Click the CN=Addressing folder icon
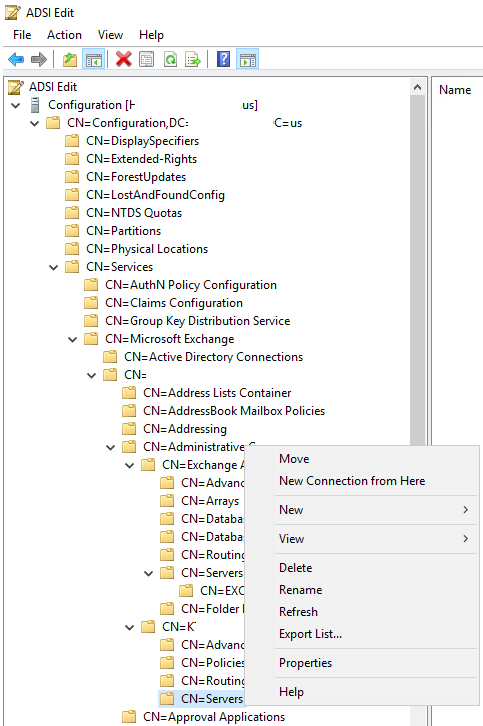Viewport: 483px width, 726px height. click(129, 429)
